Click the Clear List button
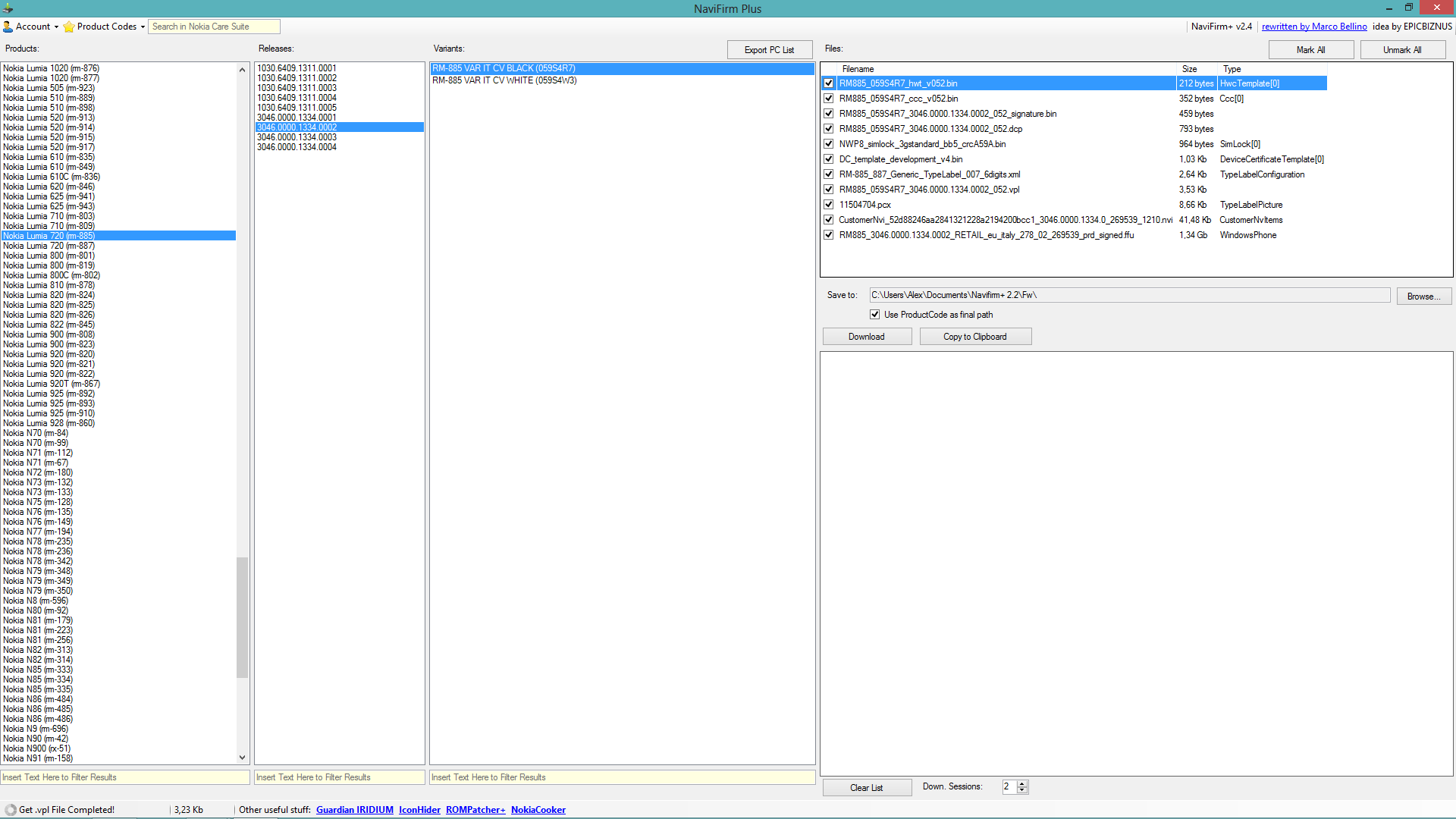Viewport: 1456px width, 819px height. pos(867,788)
